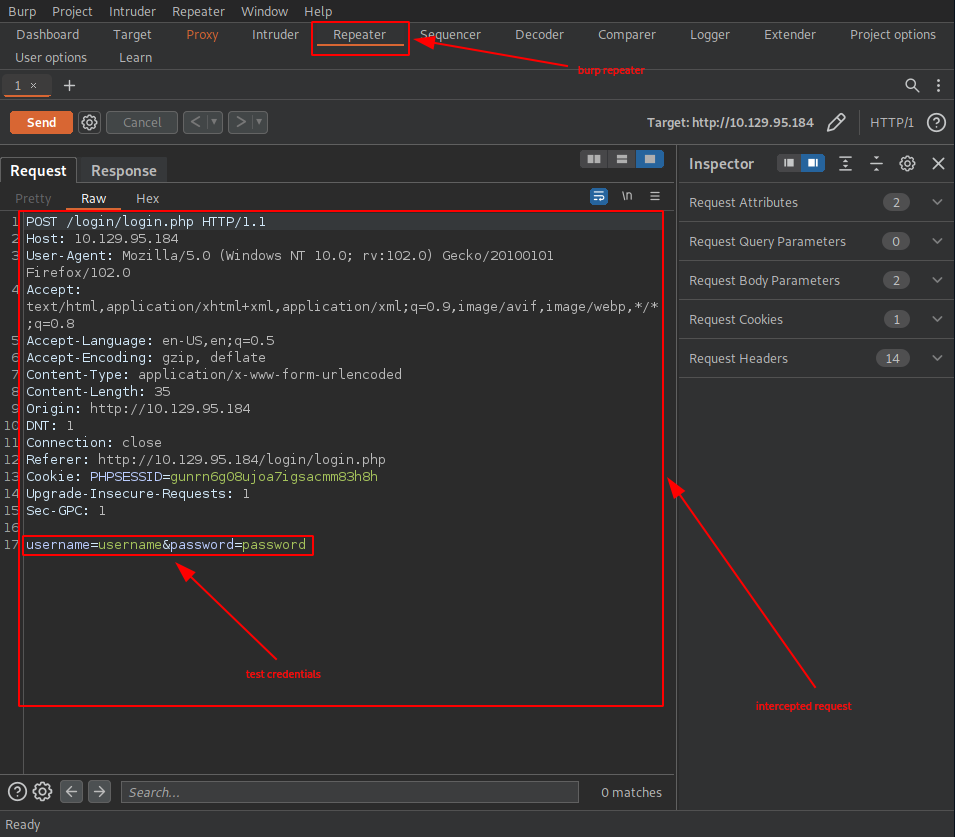The height and width of the screenshot is (837, 955).
Task: Open request settings gear next to Send
Action: point(89,122)
